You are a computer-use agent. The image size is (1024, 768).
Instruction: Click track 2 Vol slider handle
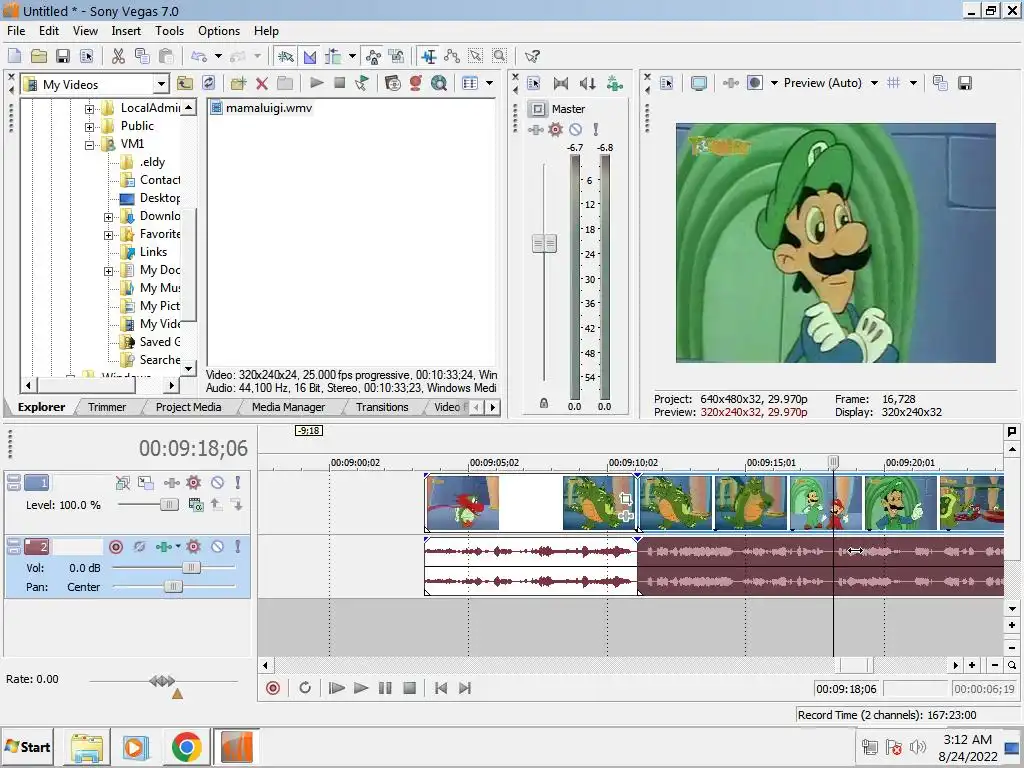(191, 568)
